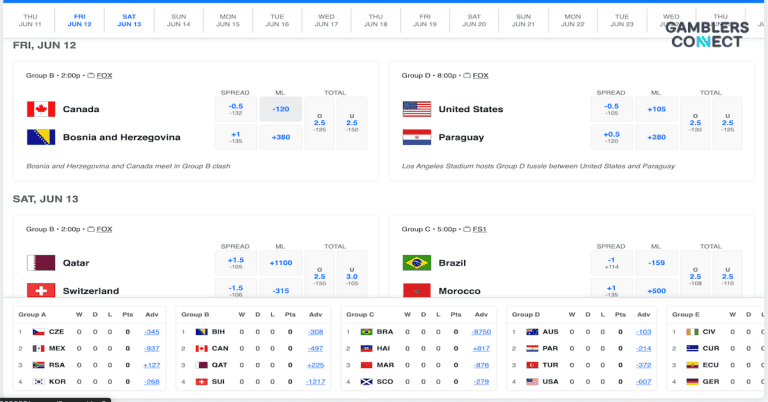Go to MON JUN 22 date tab
The width and height of the screenshot is (768, 402).
[573, 20]
